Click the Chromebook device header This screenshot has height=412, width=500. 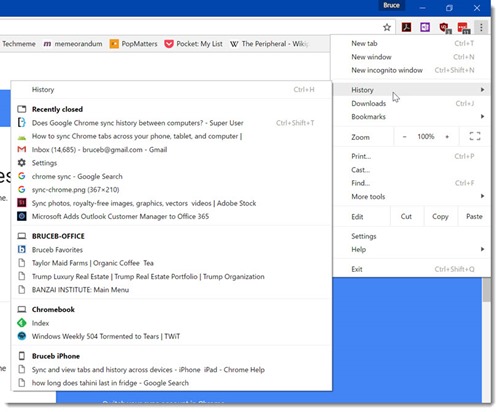click(x=53, y=310)
